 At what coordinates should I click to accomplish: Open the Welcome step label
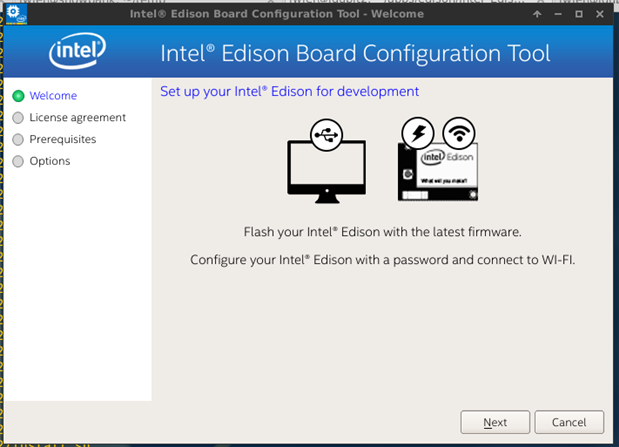click(x=53, y=96)
